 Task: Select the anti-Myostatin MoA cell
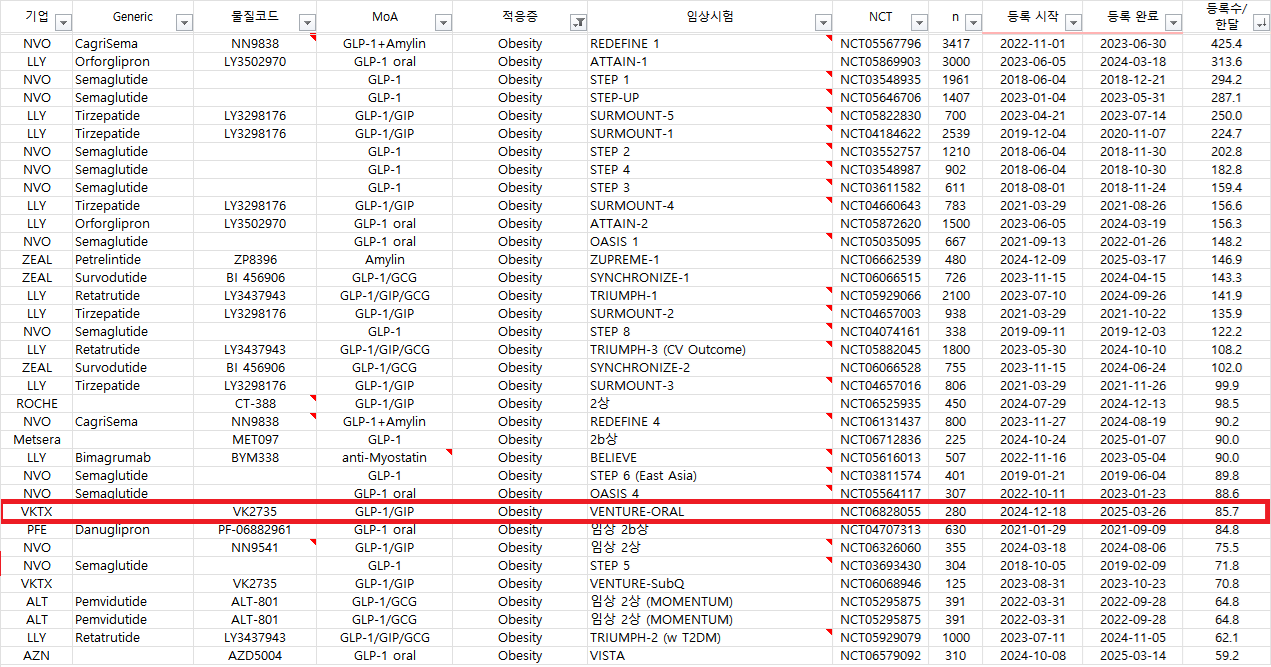click(385, 458)
